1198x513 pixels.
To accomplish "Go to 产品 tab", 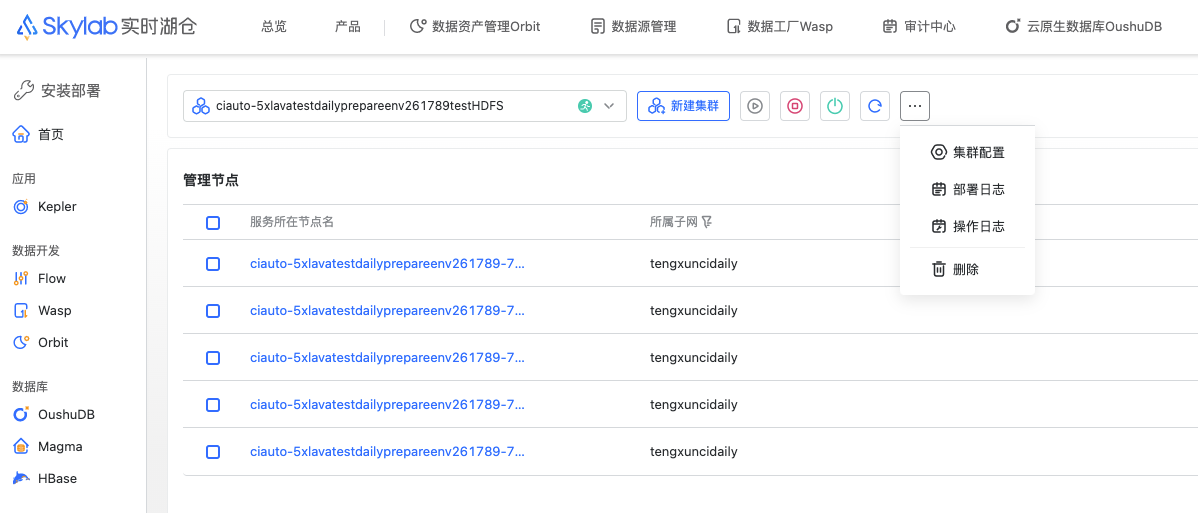I will pos(348,27).
